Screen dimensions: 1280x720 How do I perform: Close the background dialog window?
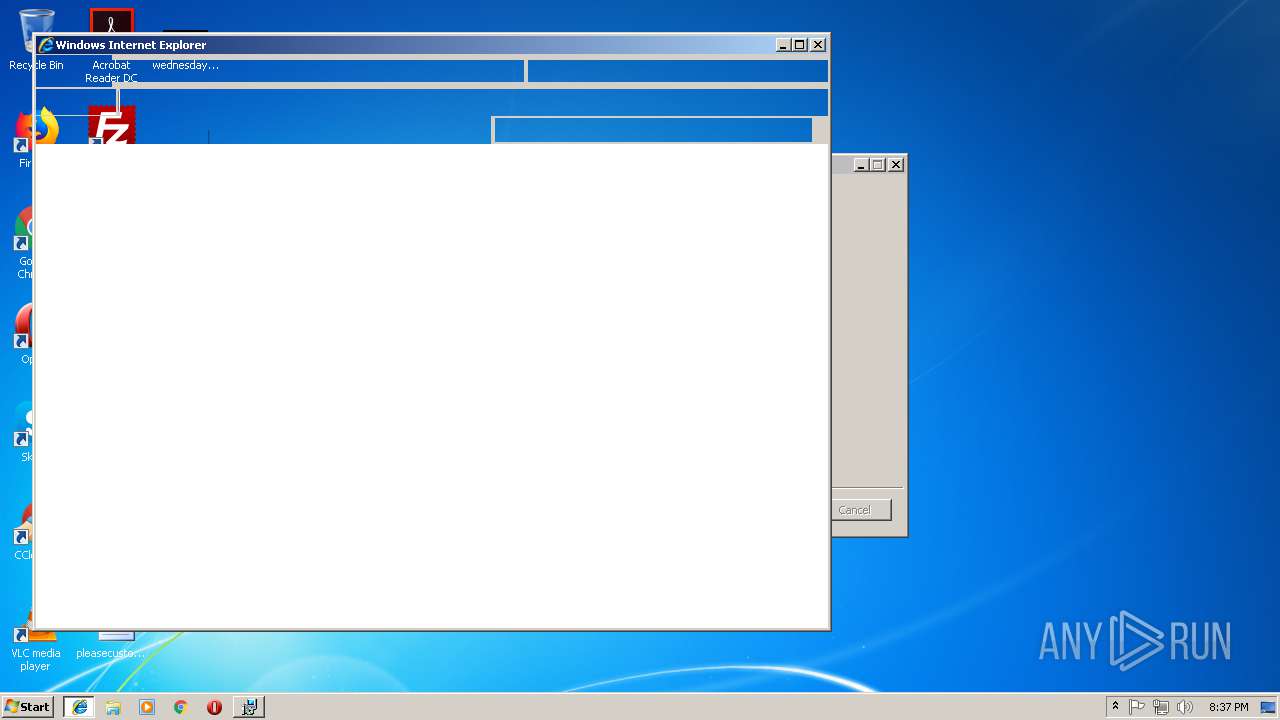pyautogui.click(x=896, y=165)
